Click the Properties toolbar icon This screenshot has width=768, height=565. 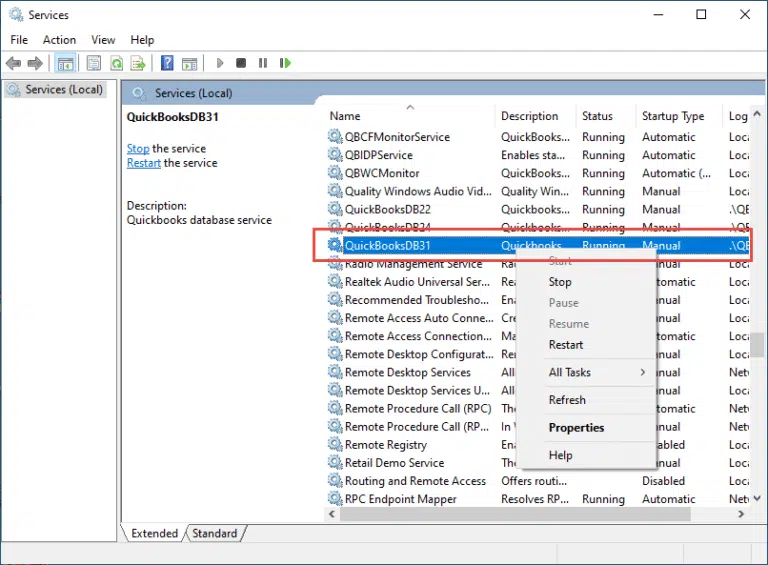(x=94, y=63)
